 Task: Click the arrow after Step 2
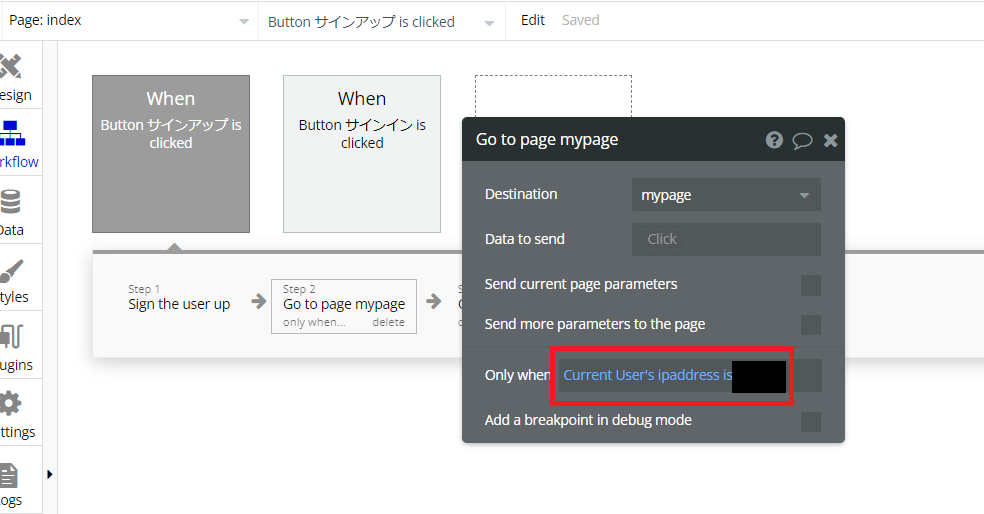coord(434,302)
